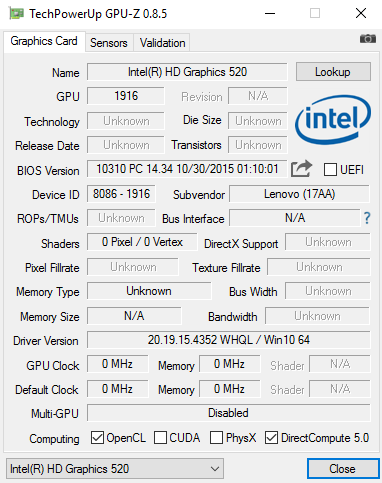Click the GPU-Z title bar app icon

[x=17, y=14]
